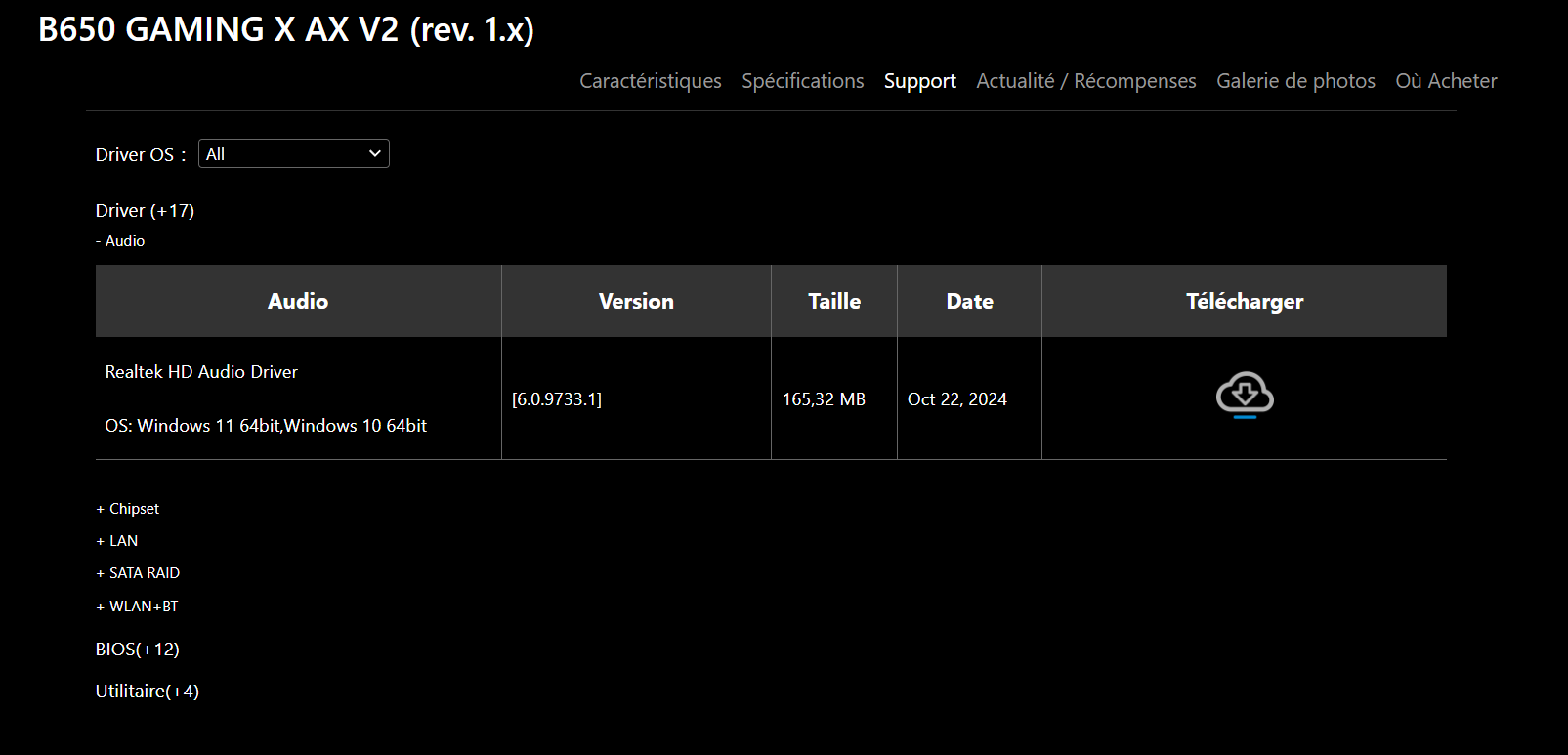
Task: Open the Actualité / Récompenses tab
Action: pyautogui.click(x=1086, y=81)
